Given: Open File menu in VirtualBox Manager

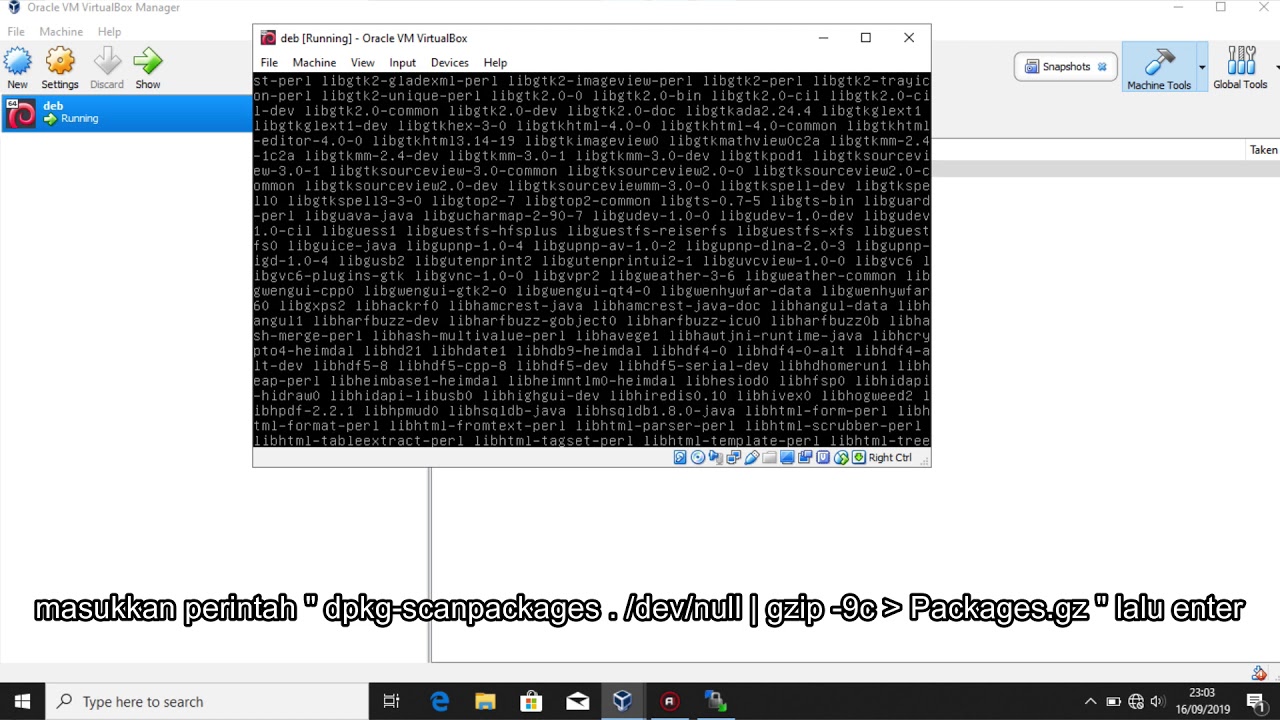Looking at the screenshot, I should [x=16, y=32].
